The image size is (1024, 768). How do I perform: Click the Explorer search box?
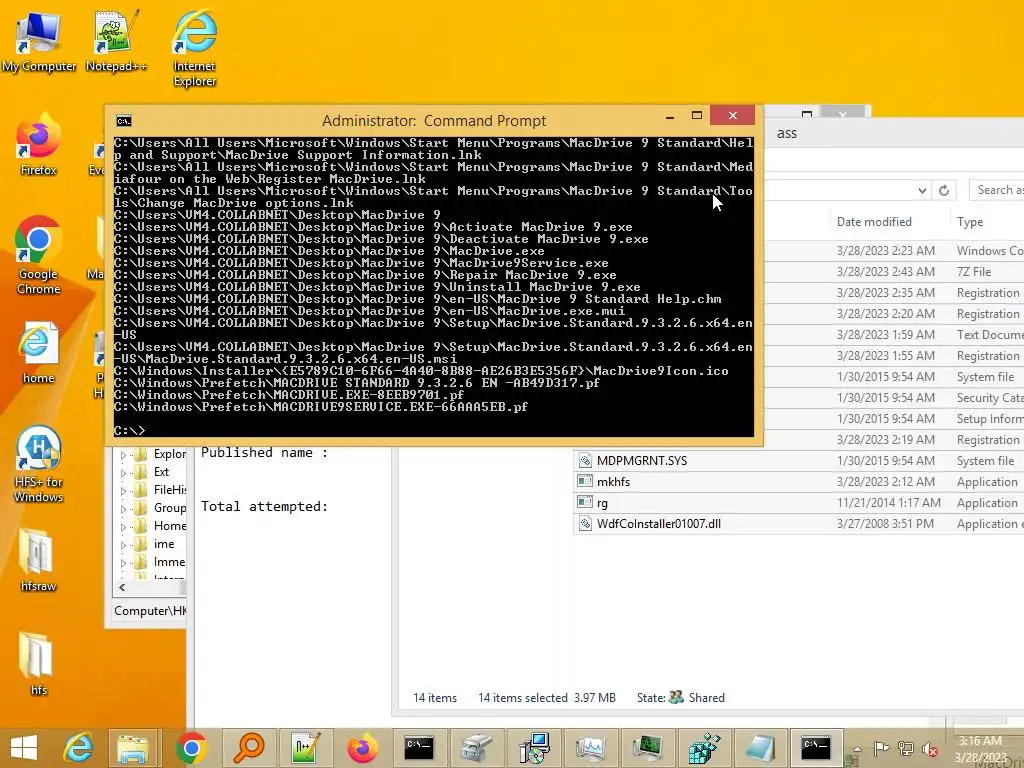coord(998,190)
